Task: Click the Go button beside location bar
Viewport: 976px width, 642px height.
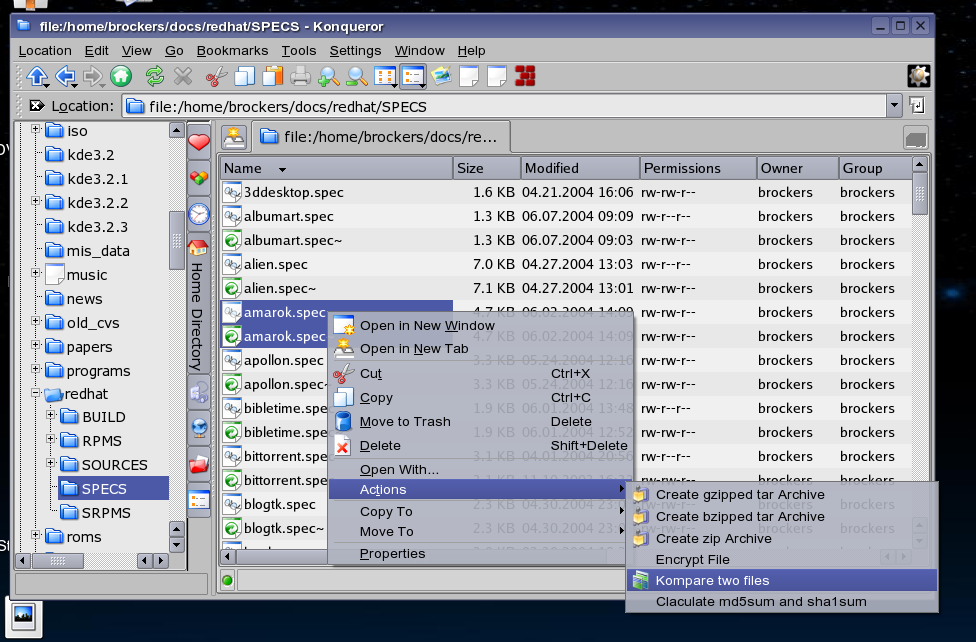Action: (x=917, y=106)
